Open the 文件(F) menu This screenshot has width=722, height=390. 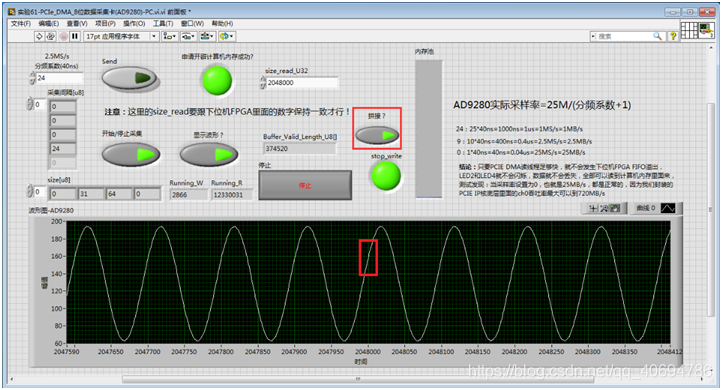[21, 23]
